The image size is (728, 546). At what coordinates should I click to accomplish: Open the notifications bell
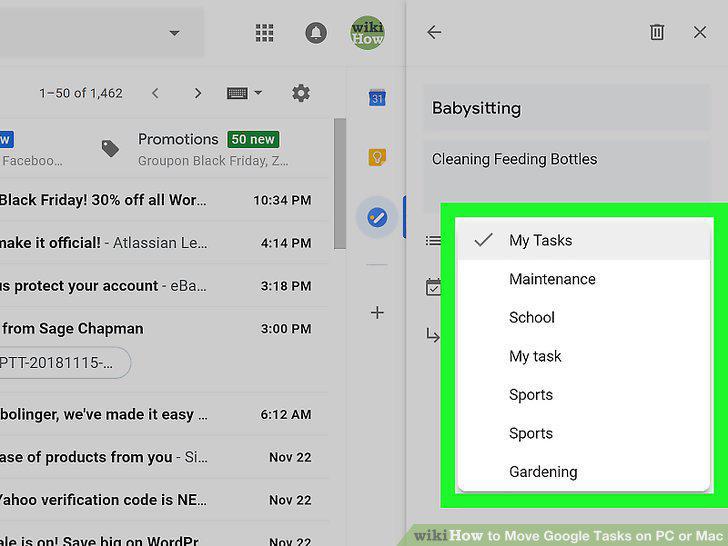316,33
